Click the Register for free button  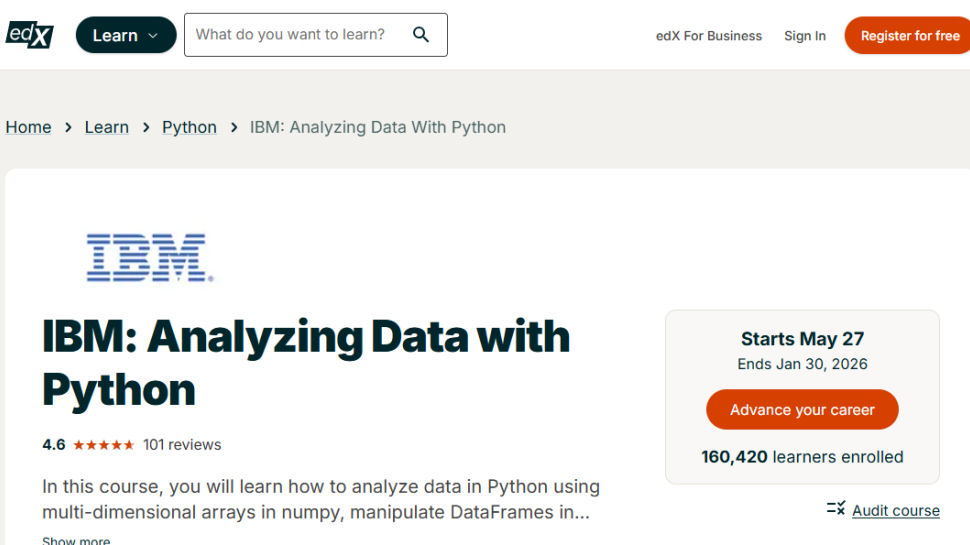click(908, 35)
